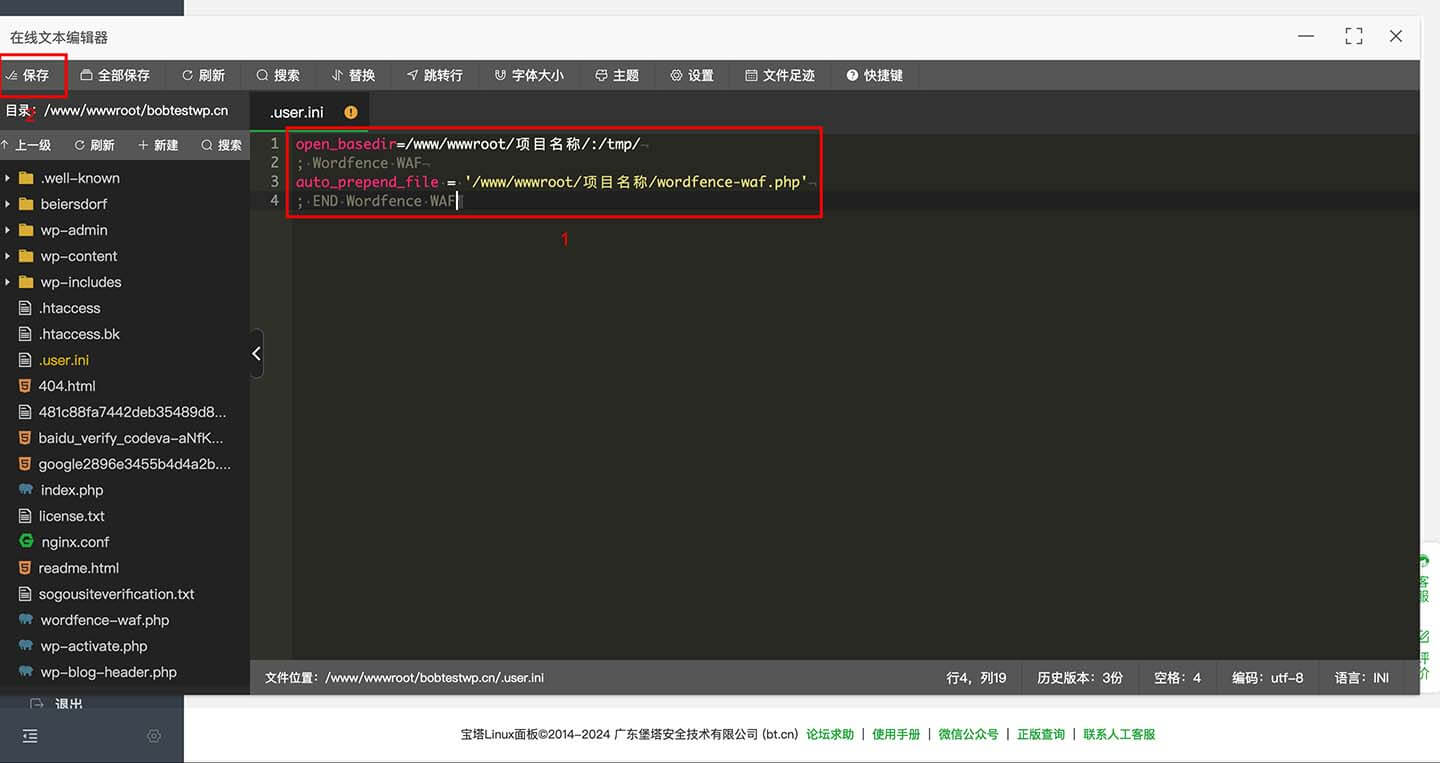The image size is (1440, 763).
Task: Click the green nginx icon of nginx.conf
Action: coord(26,542)
